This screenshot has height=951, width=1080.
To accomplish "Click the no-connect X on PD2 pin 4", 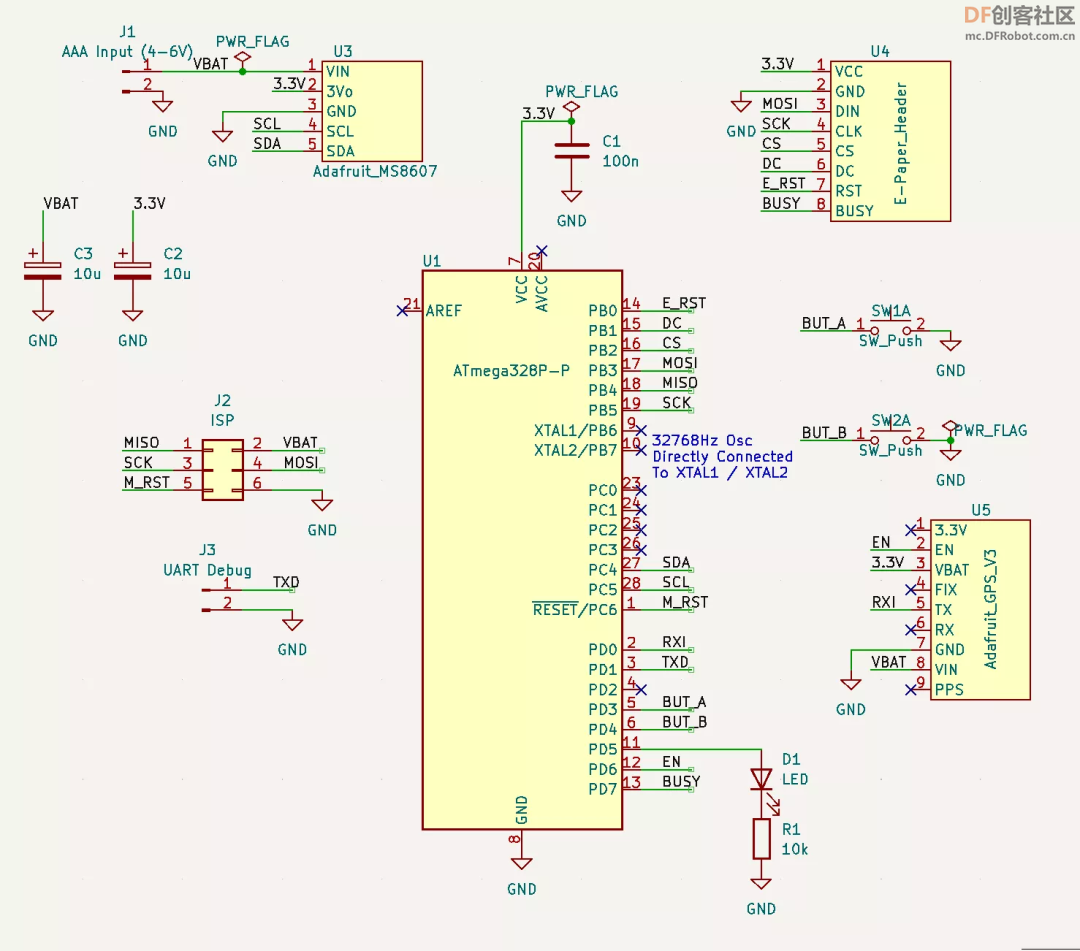I will pyautogui.click(x=641, y=689).
